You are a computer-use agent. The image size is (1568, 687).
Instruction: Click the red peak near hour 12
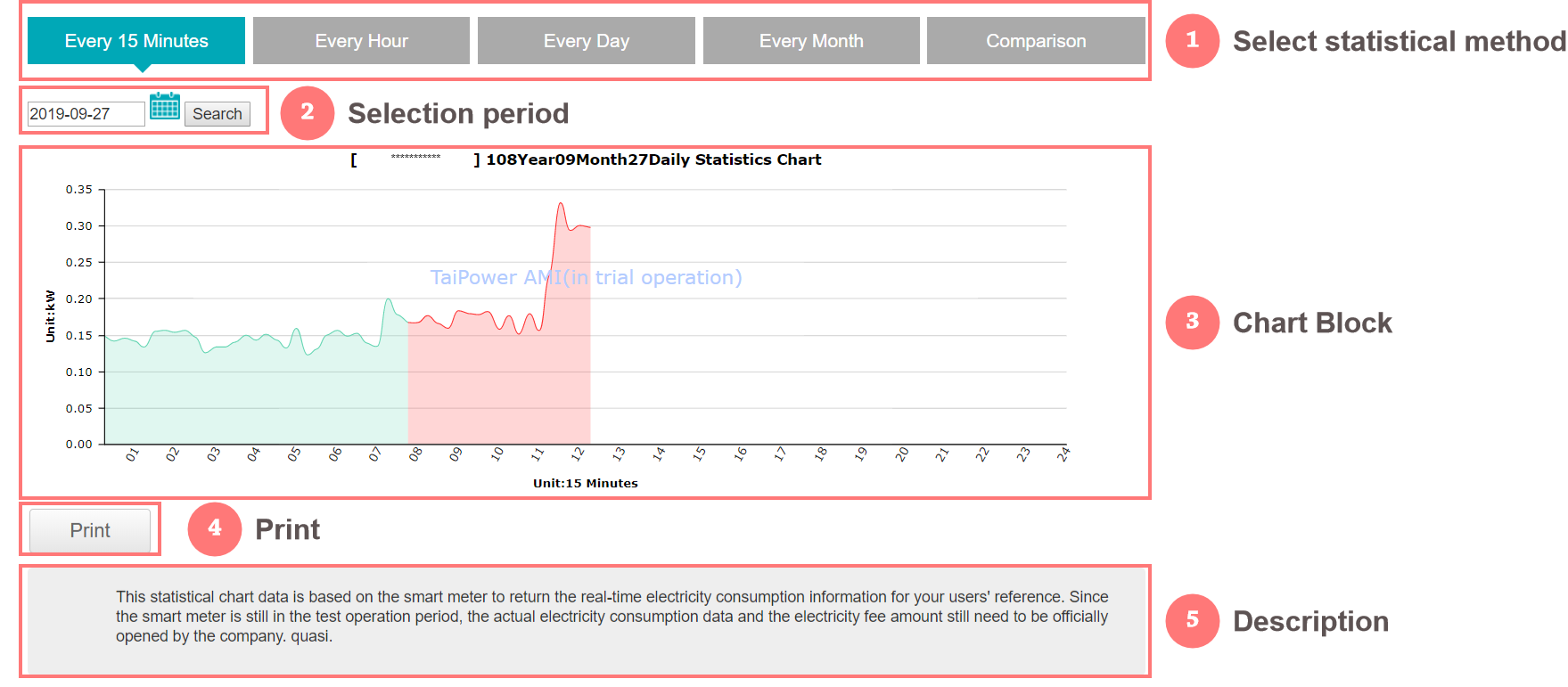(561, 205)
